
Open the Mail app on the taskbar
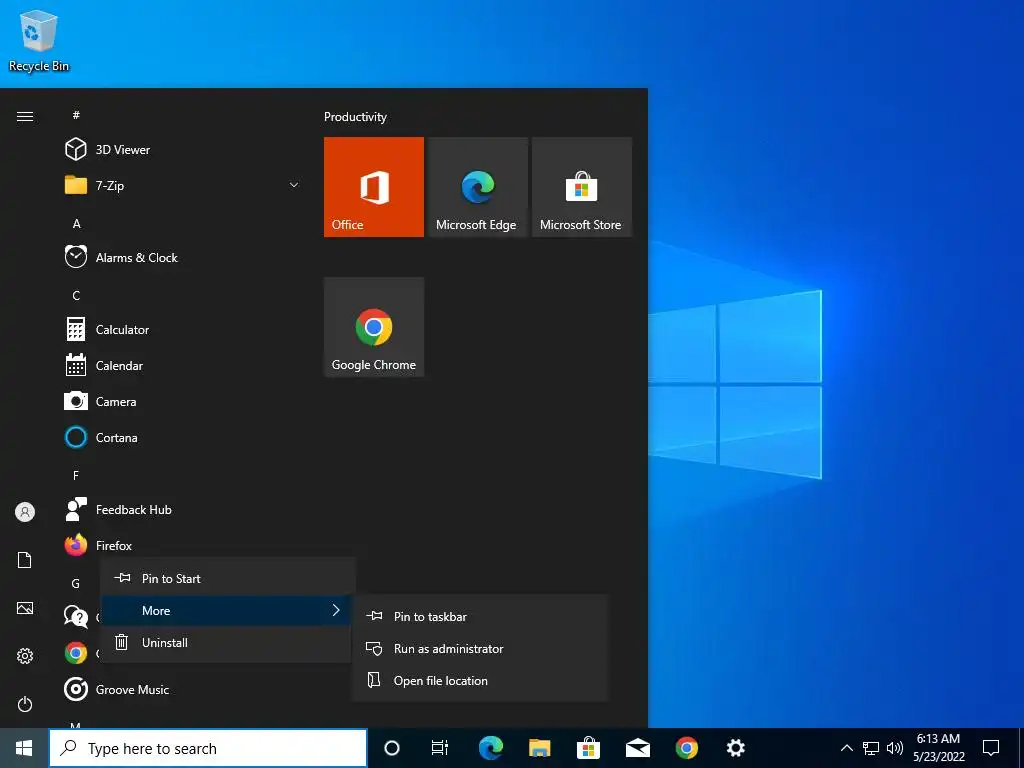[637, 748]
